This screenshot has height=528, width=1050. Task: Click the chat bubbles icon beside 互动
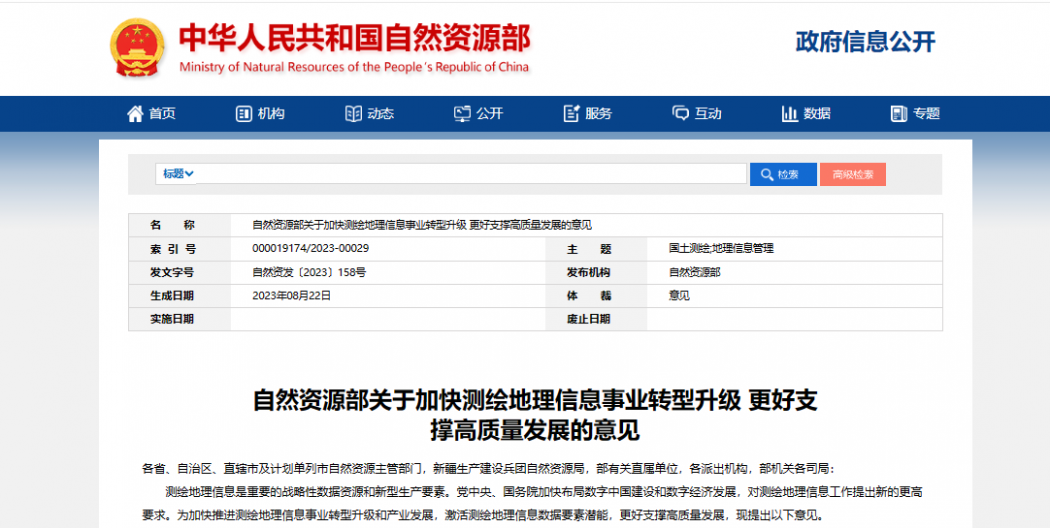coord(680,114)
